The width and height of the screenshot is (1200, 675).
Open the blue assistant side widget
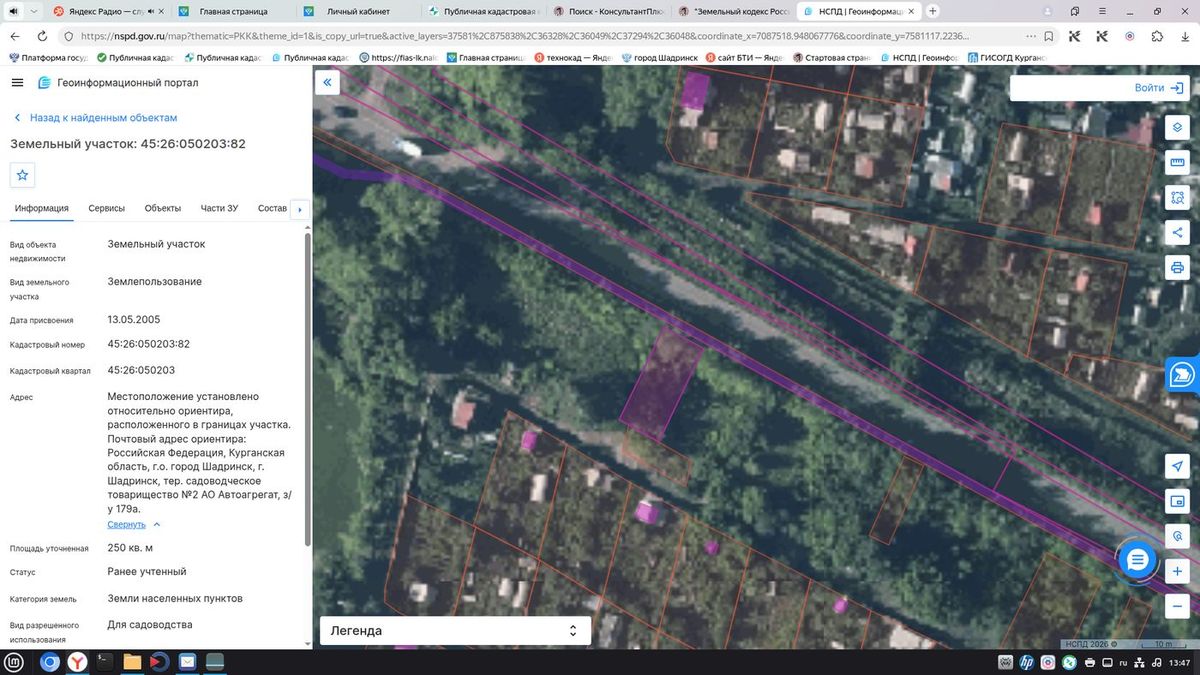click(1182, 375)
